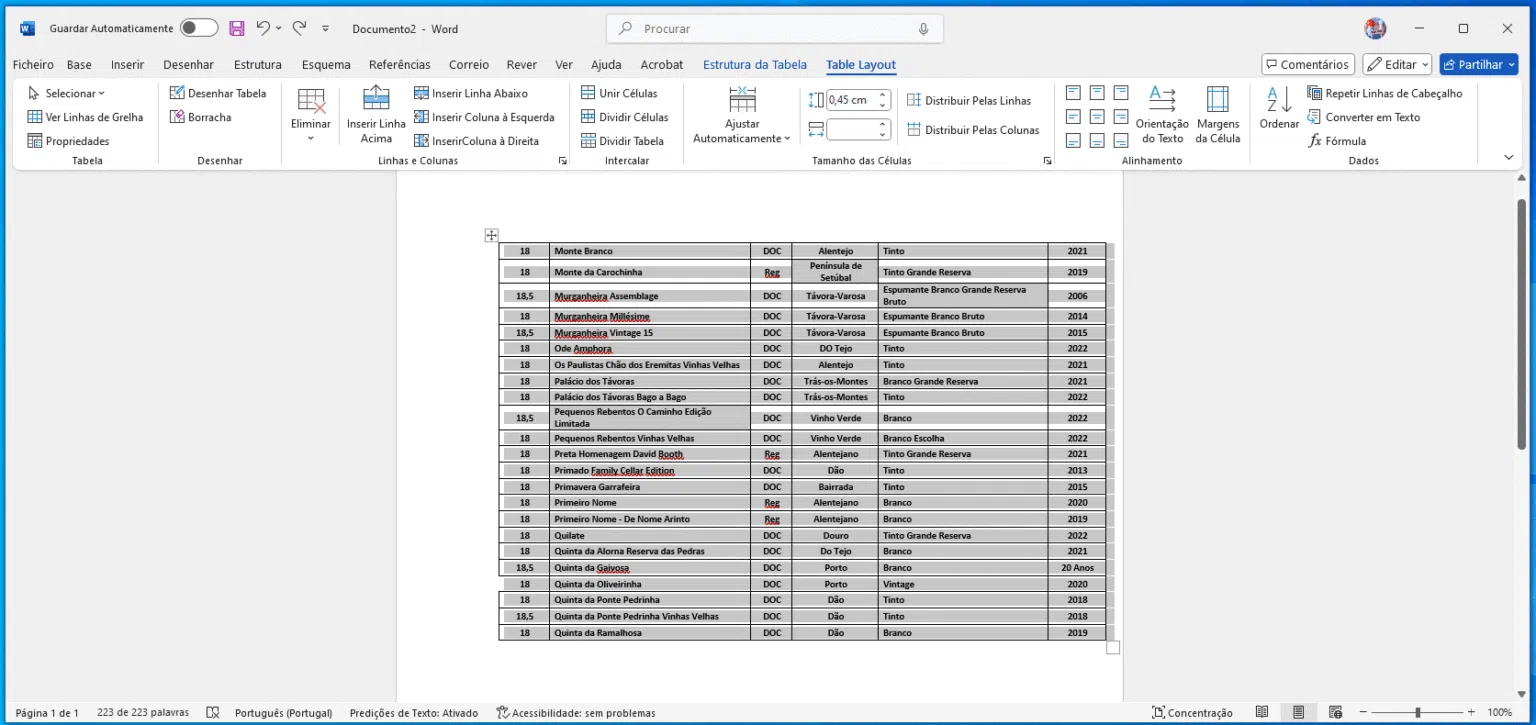The height and width of the screenshot is (725, 1536).
Task: Click Inserir Linha Abaixo
Action: coord(471,93)
